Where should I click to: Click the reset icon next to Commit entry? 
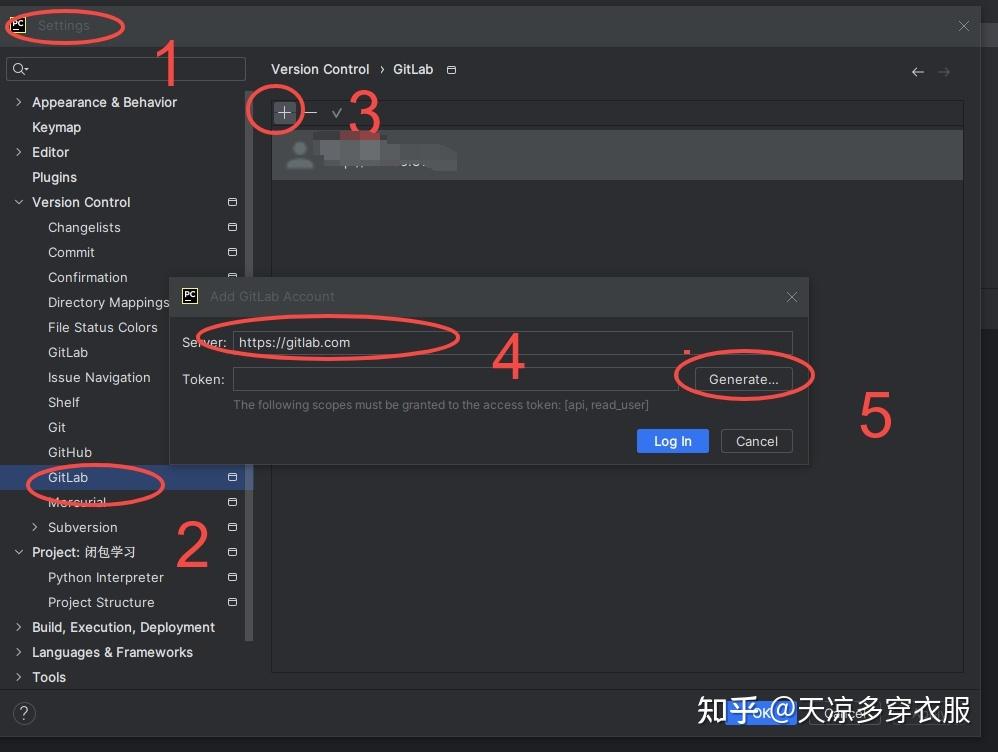click(231, 252)
